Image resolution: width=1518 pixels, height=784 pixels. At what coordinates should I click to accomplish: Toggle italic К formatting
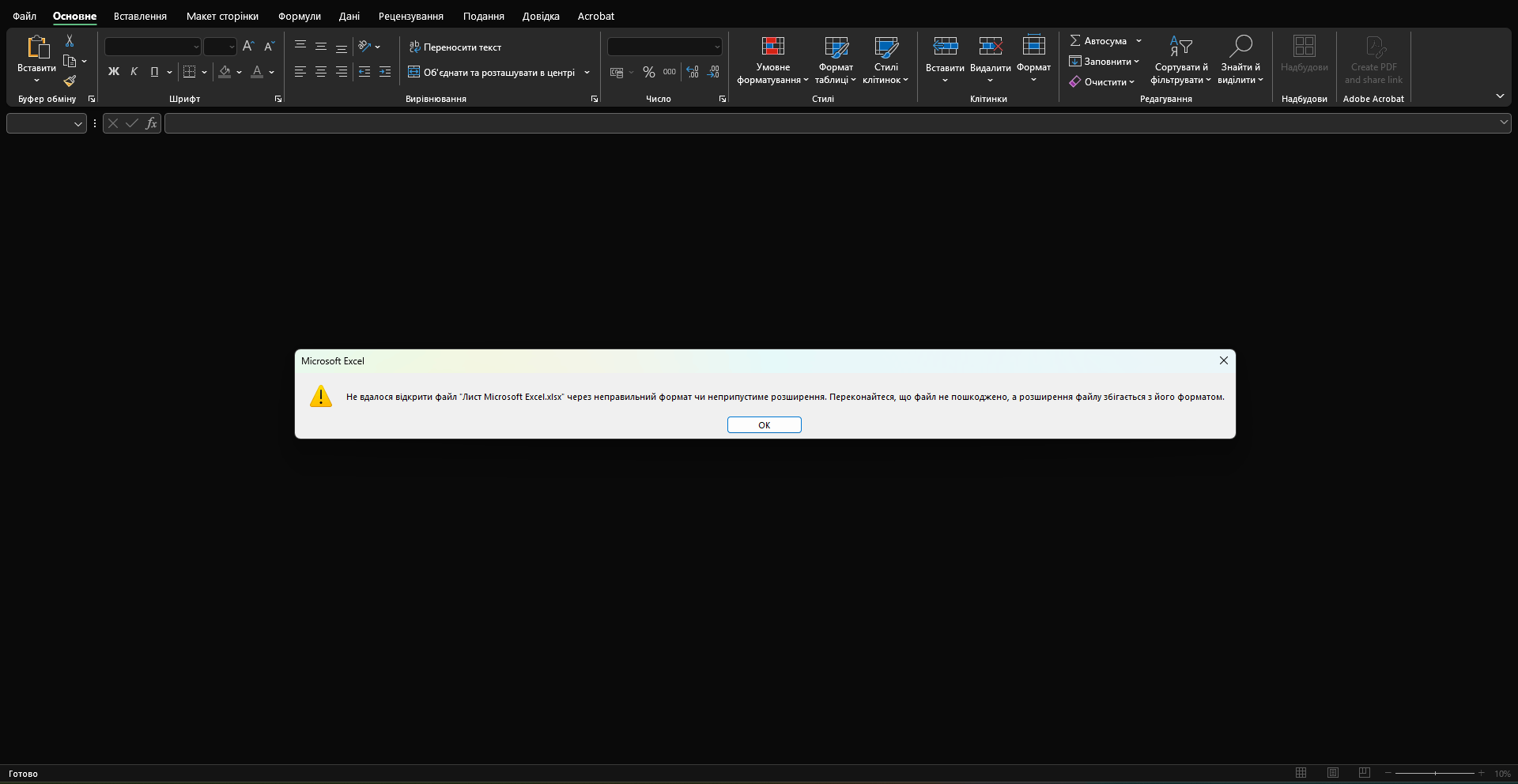pos(134,72)
